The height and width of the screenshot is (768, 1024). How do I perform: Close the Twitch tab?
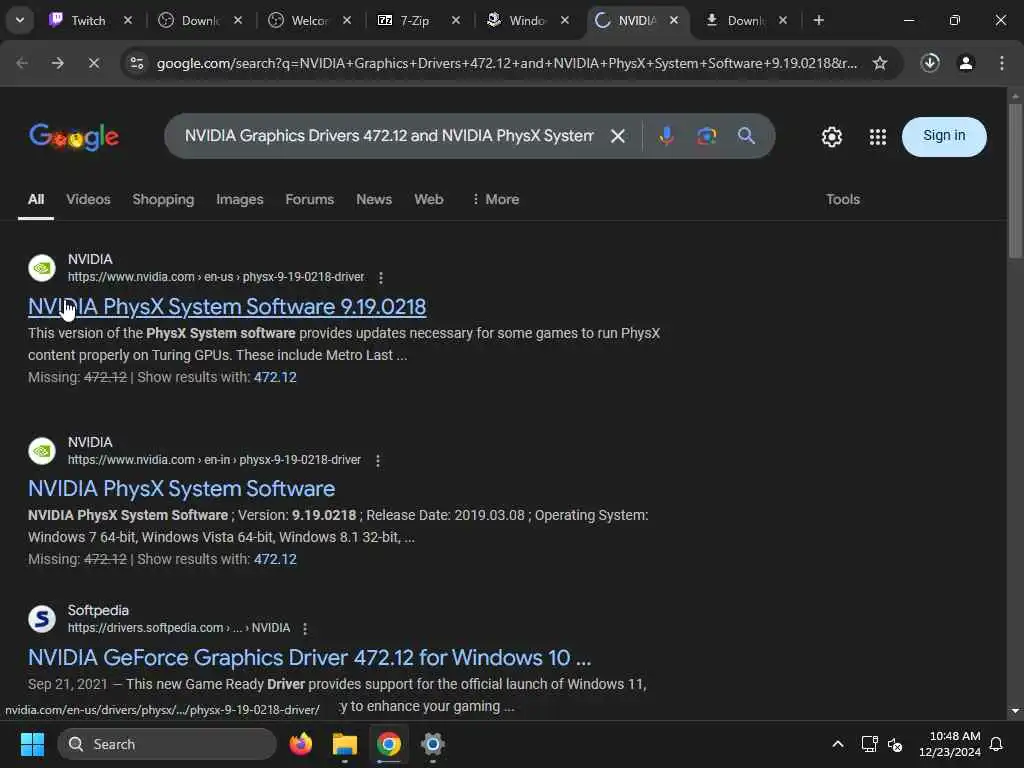click(x=128, y=20)
